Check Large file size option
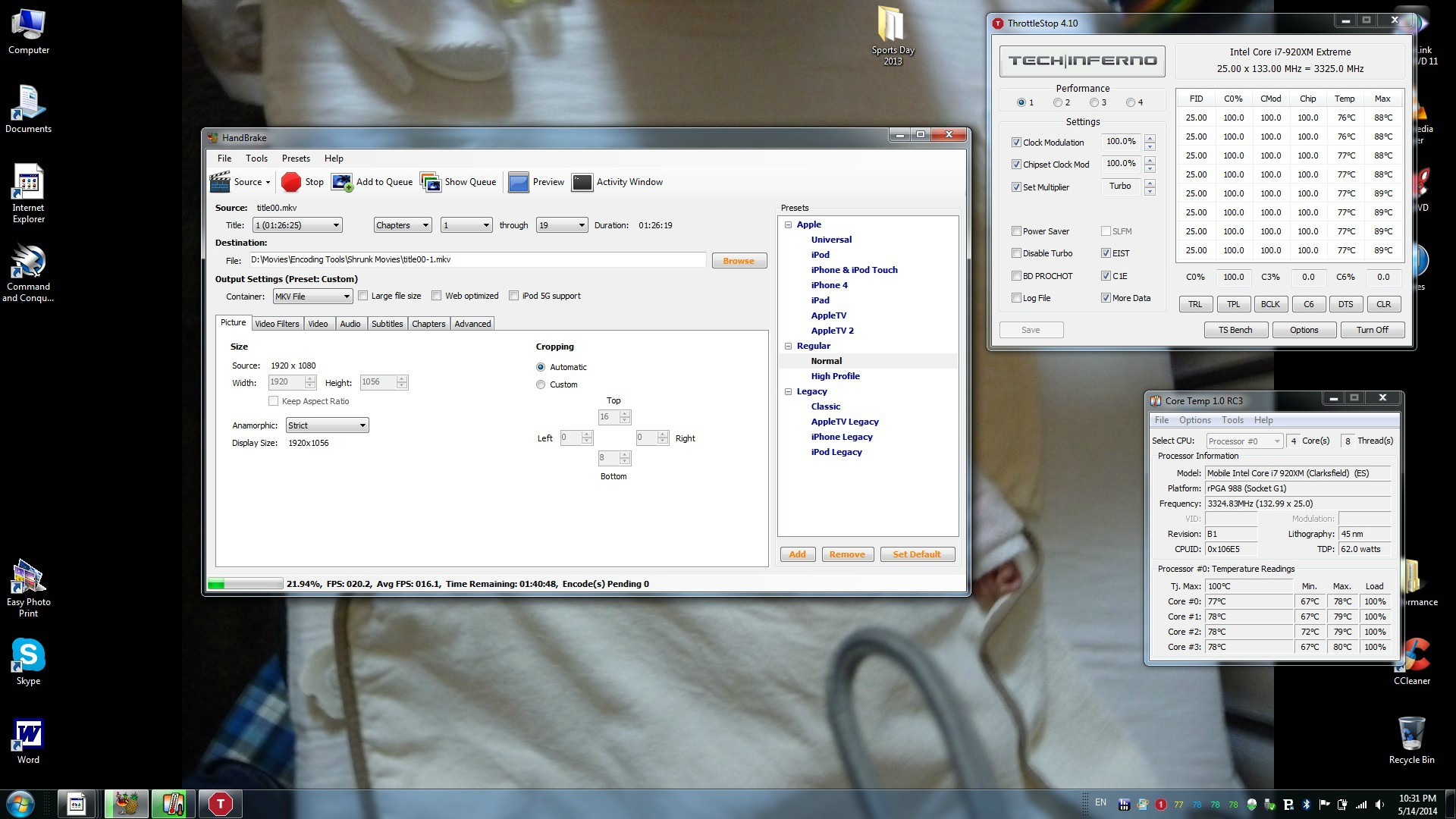The width and height of the screenshot is (1456, 819). pyautogui.click(x=362, y=296)
